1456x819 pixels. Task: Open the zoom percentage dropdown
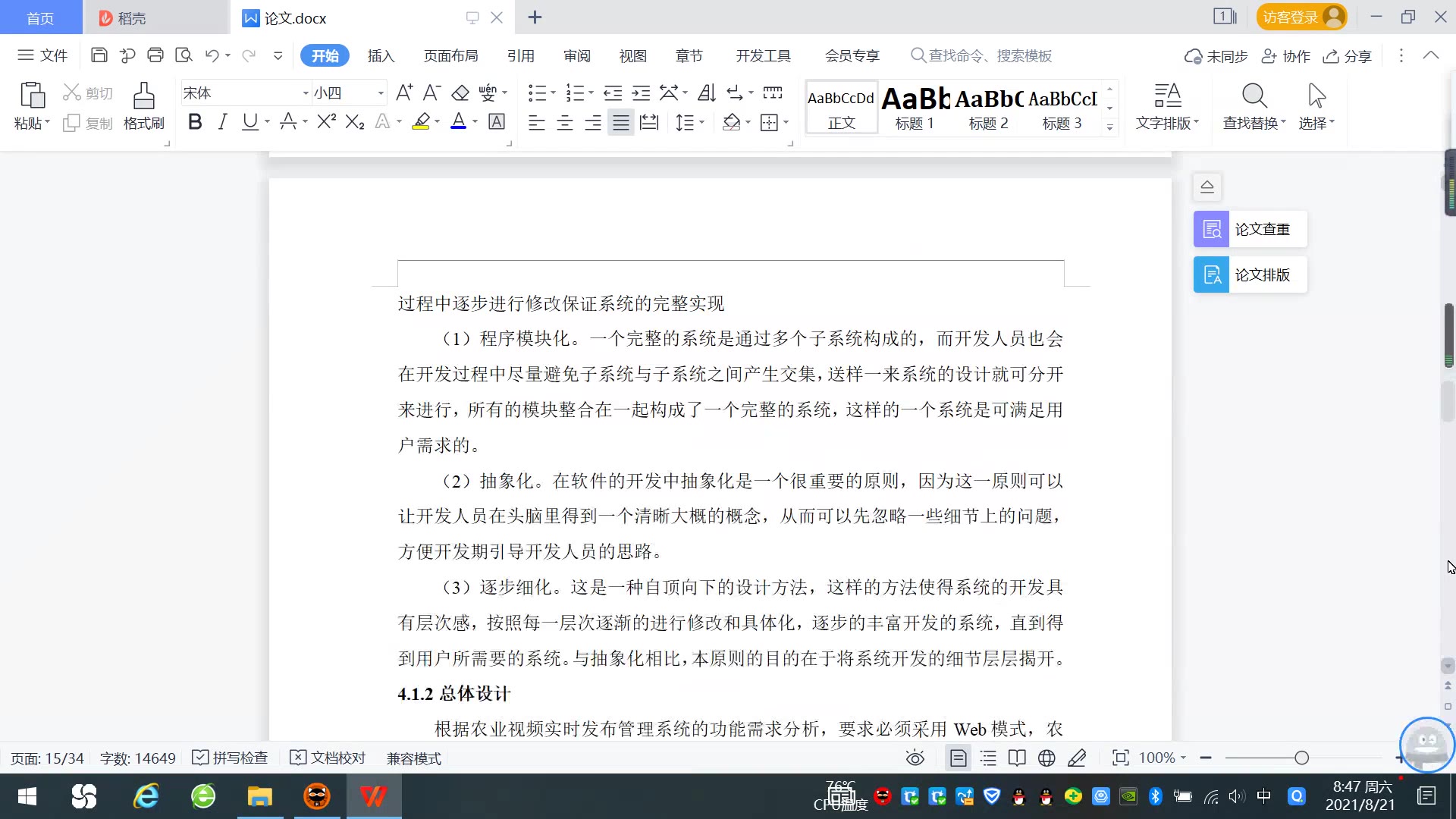click(x=1183, y=758)
